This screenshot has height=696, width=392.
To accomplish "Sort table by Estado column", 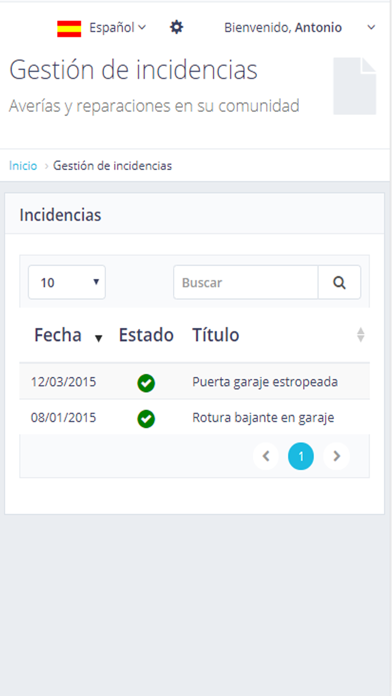I will pos(146,335).
